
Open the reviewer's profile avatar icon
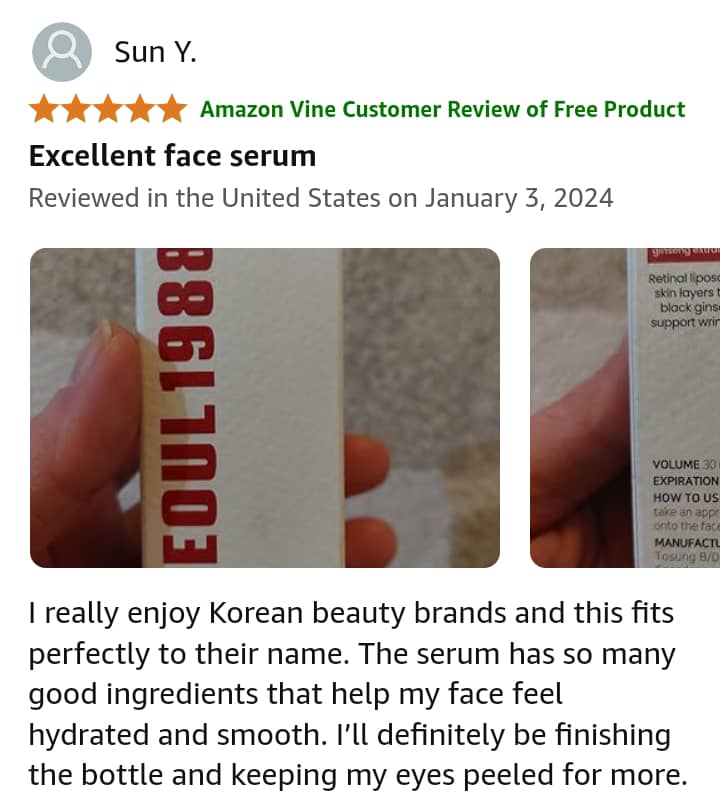(x=62, y=52)
